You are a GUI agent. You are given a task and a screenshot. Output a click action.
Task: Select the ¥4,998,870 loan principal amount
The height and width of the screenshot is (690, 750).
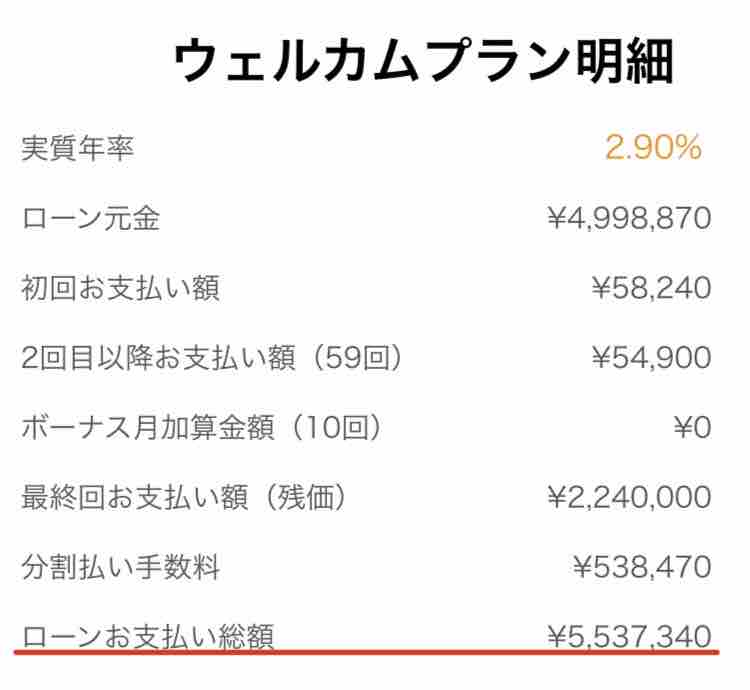pyautogui.click(x=629, y=218)
